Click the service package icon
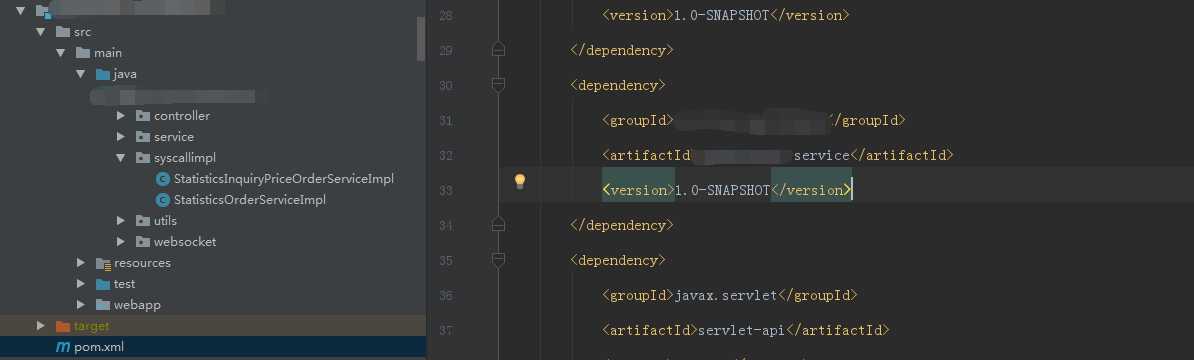The image size is (1194, 360). pyautogui.click(x=142, y=137)
